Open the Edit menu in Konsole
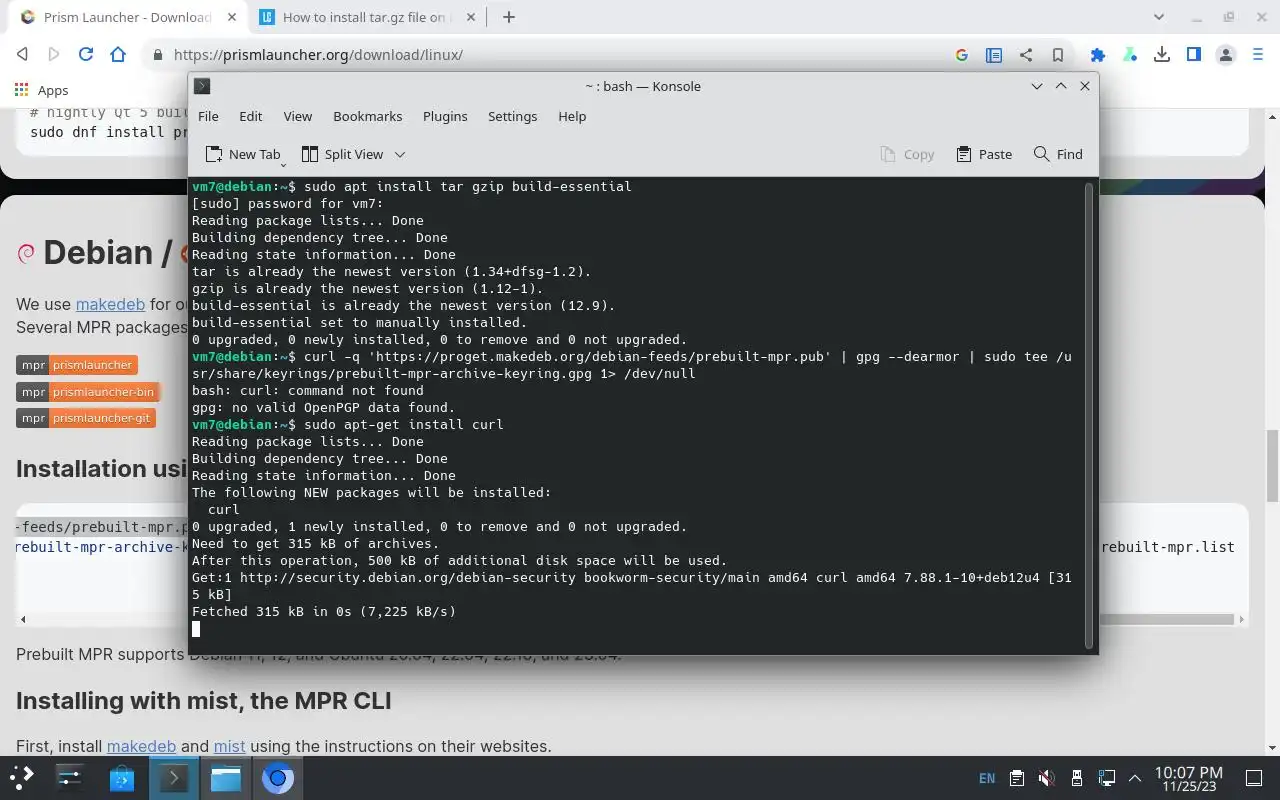 [250, 116]
